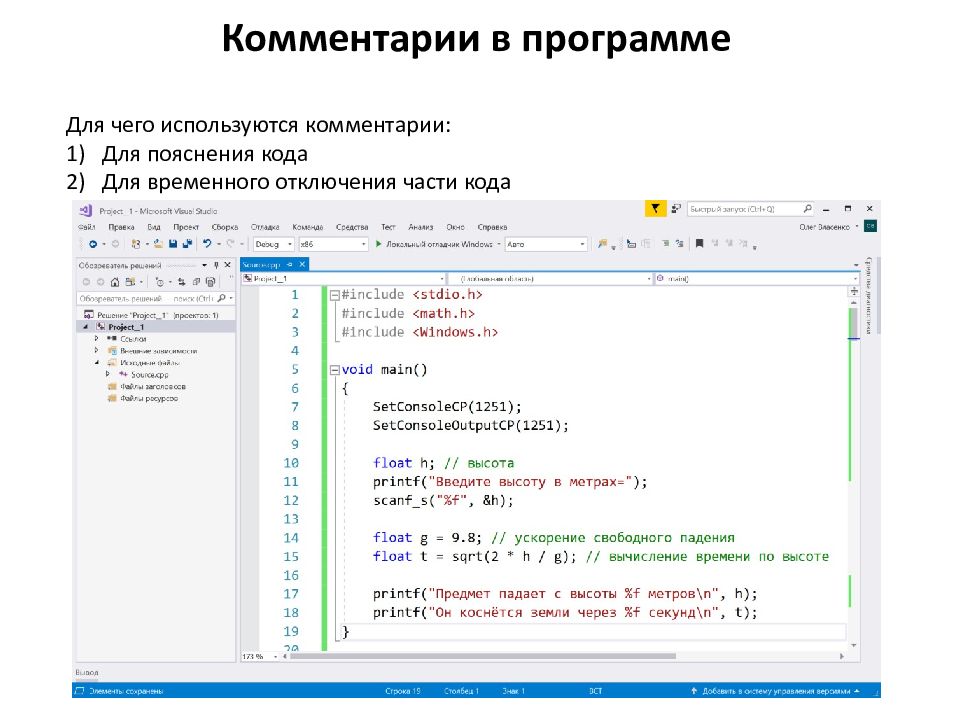Open the Debug configuration dropdown
Viewport: 960px width, 720px height.
click(274, 244)
